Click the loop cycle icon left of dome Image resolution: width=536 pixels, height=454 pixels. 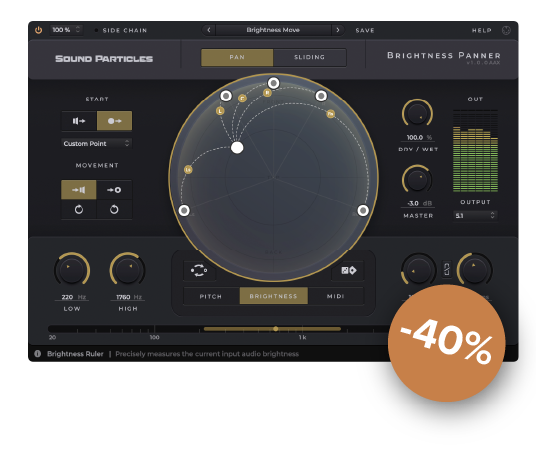(x=199, y=270)
